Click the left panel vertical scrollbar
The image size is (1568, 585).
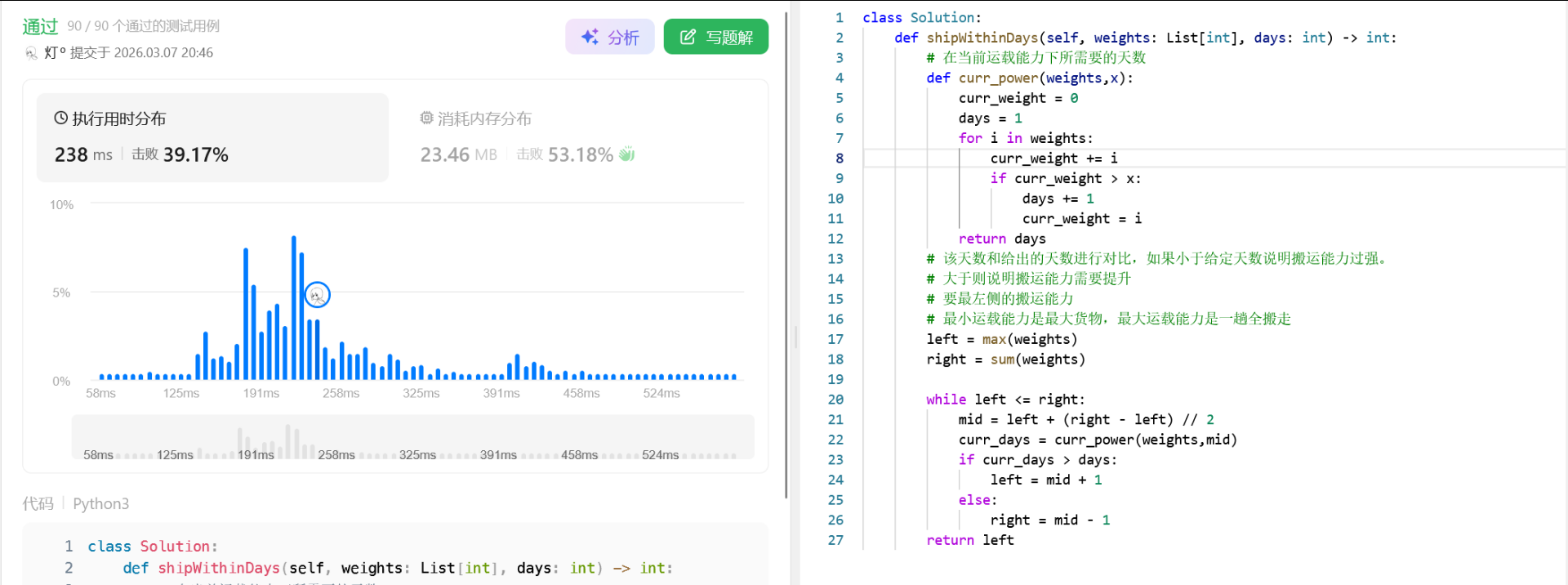[786, 245]
